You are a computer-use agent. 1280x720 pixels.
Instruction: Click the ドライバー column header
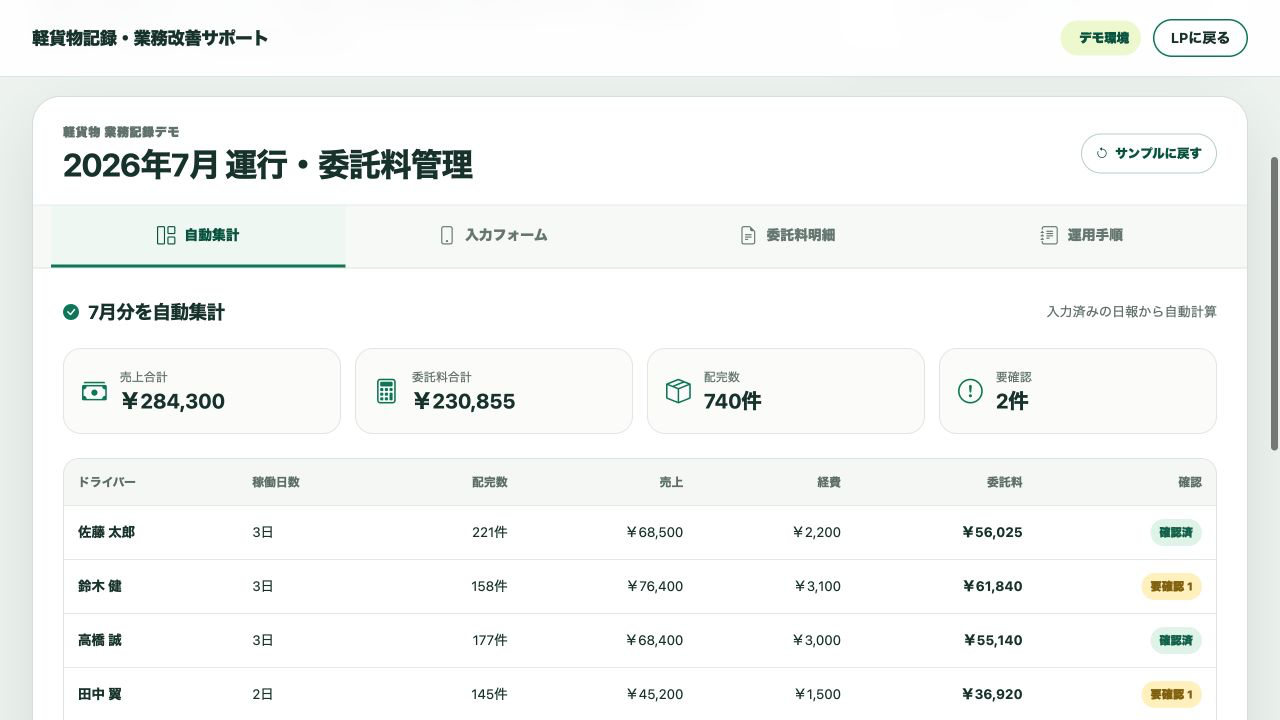tap(107, 482)
